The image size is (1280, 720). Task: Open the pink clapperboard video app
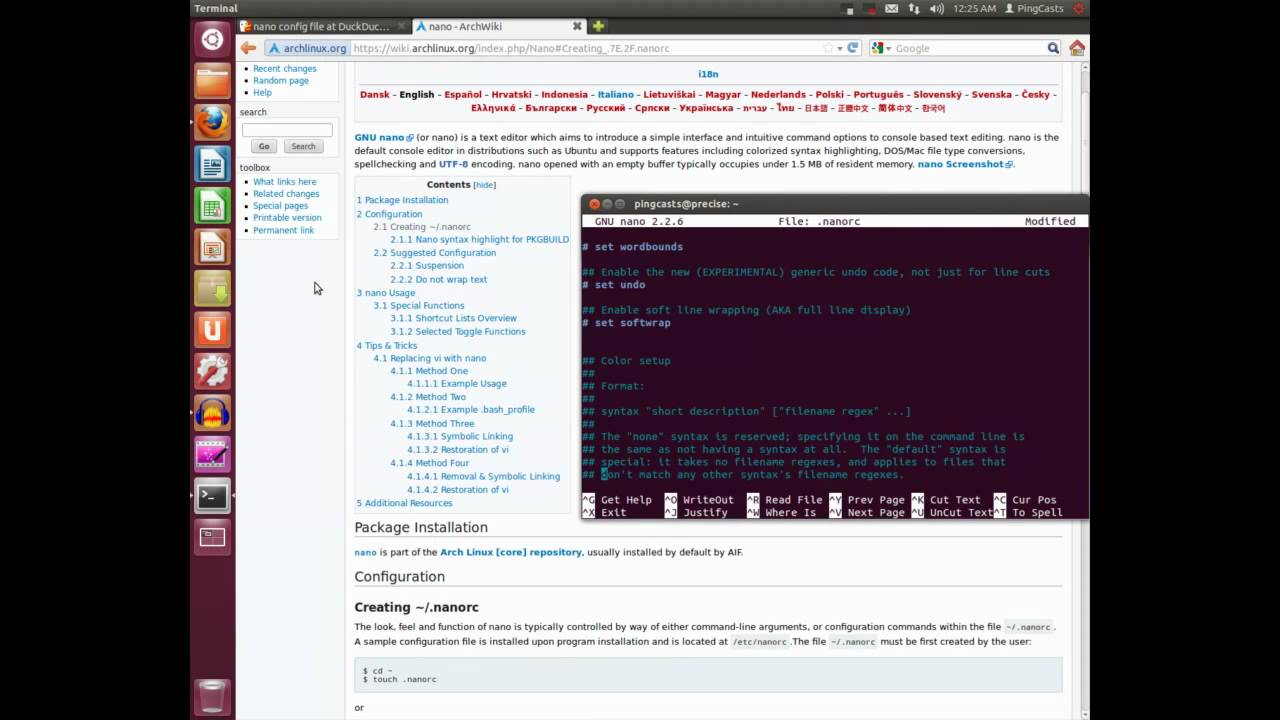[212, 454]
